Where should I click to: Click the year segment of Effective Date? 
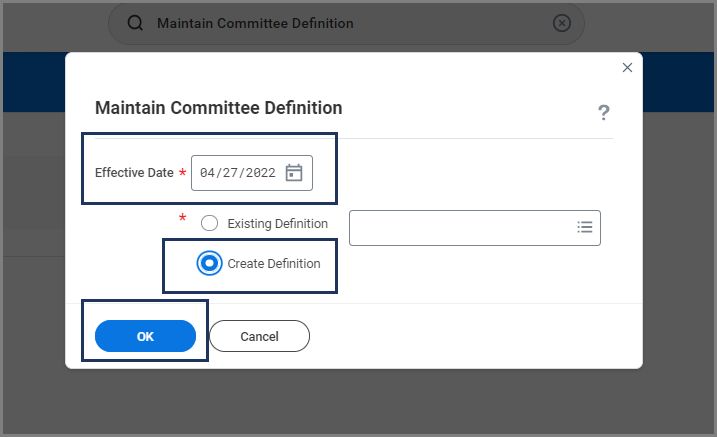[260, 173]
